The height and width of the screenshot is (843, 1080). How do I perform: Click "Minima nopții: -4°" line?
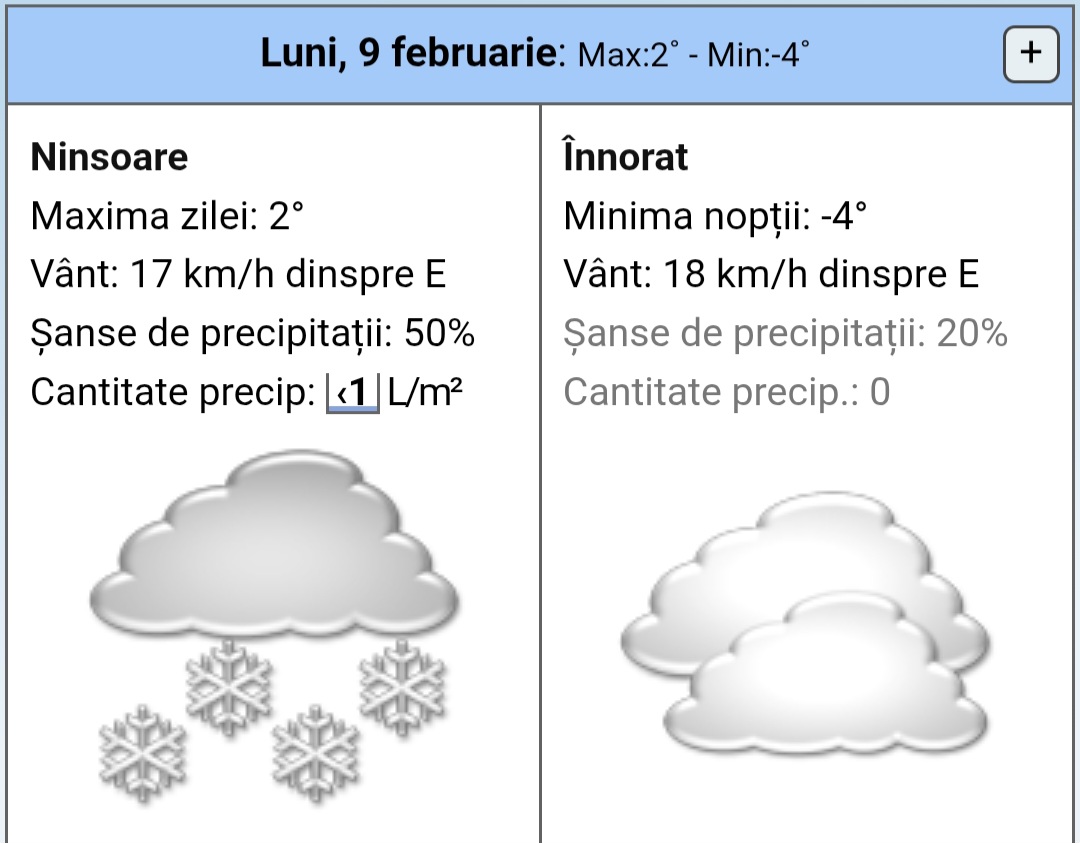click(x=715, y=216)
